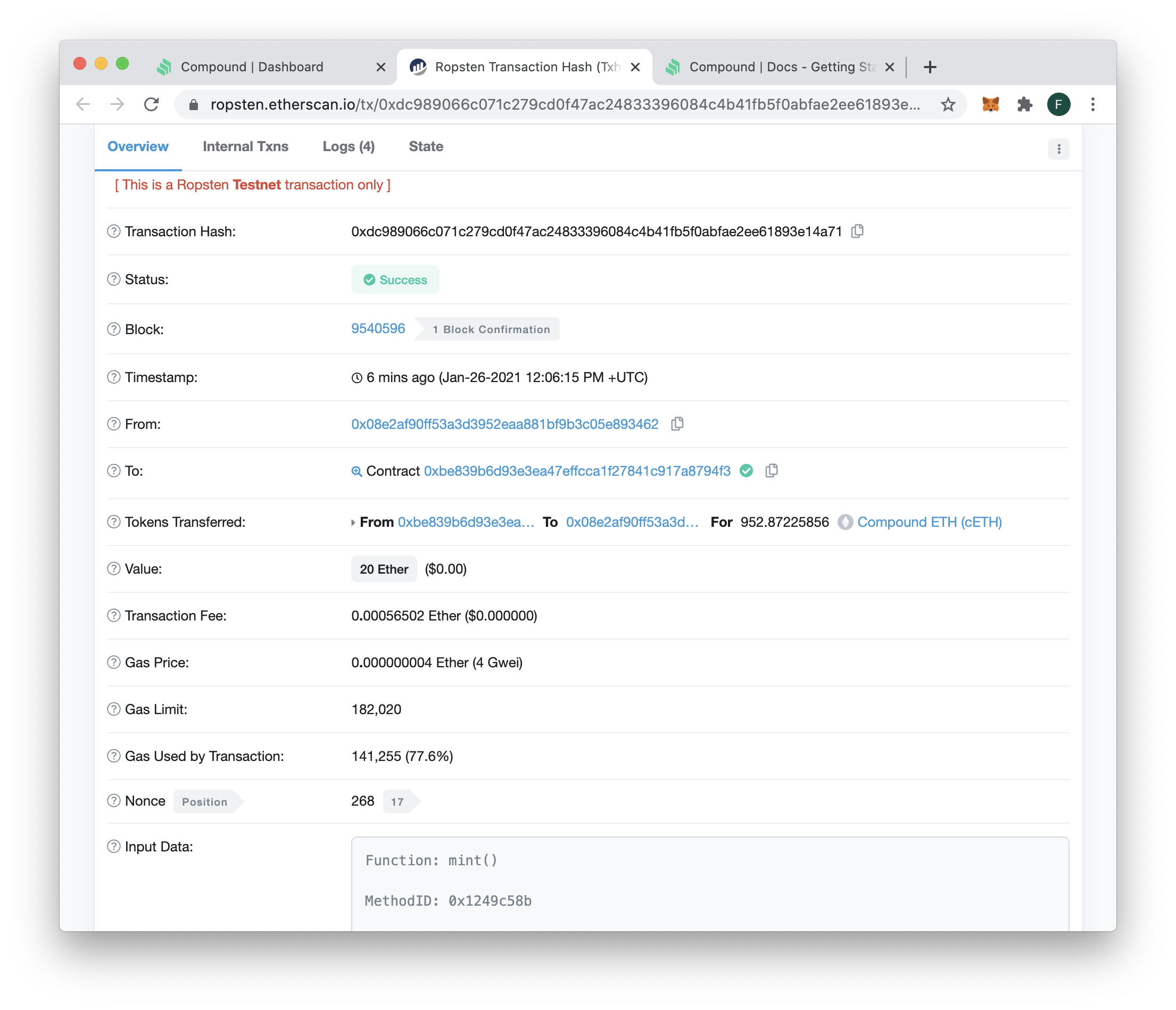This screenshot has width=1176, height=1010.
Task: Open a new browser tab
Action: coord(930,67)
